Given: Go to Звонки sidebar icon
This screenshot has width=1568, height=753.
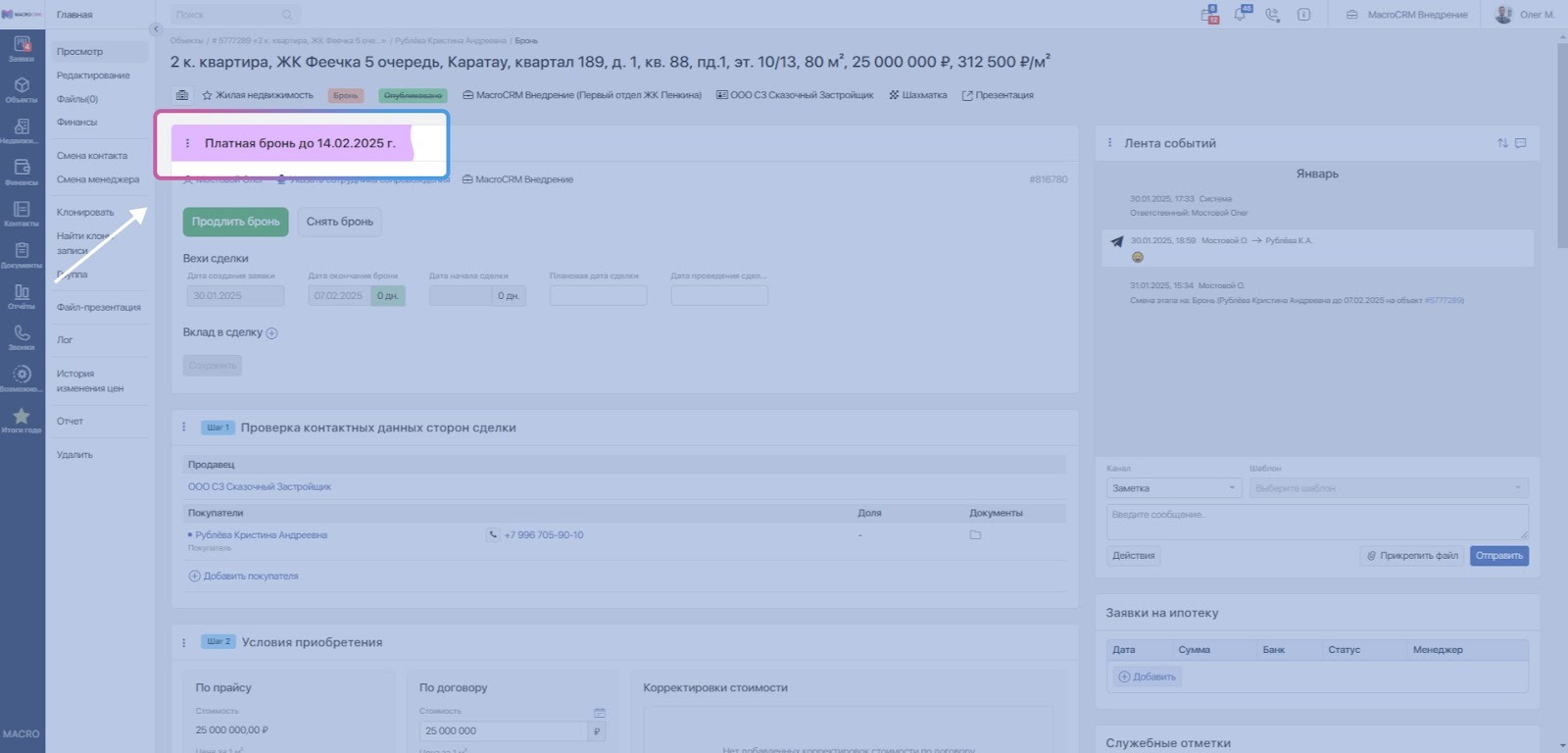Looking at the screenshot, I should (x=22, y=336).
